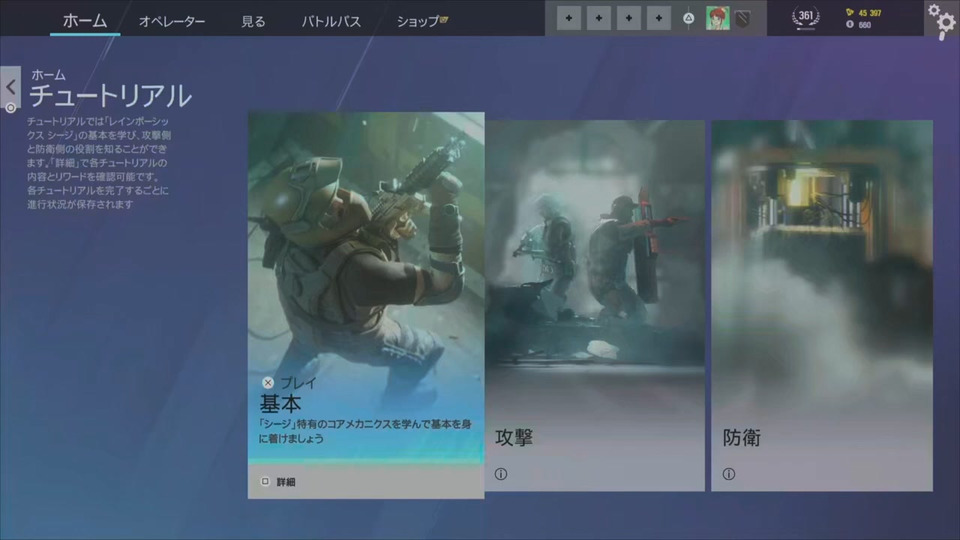Go back using the left chevron arrow
The height and width of the screenshot is (540, 960).
click(x=10, y=87)
